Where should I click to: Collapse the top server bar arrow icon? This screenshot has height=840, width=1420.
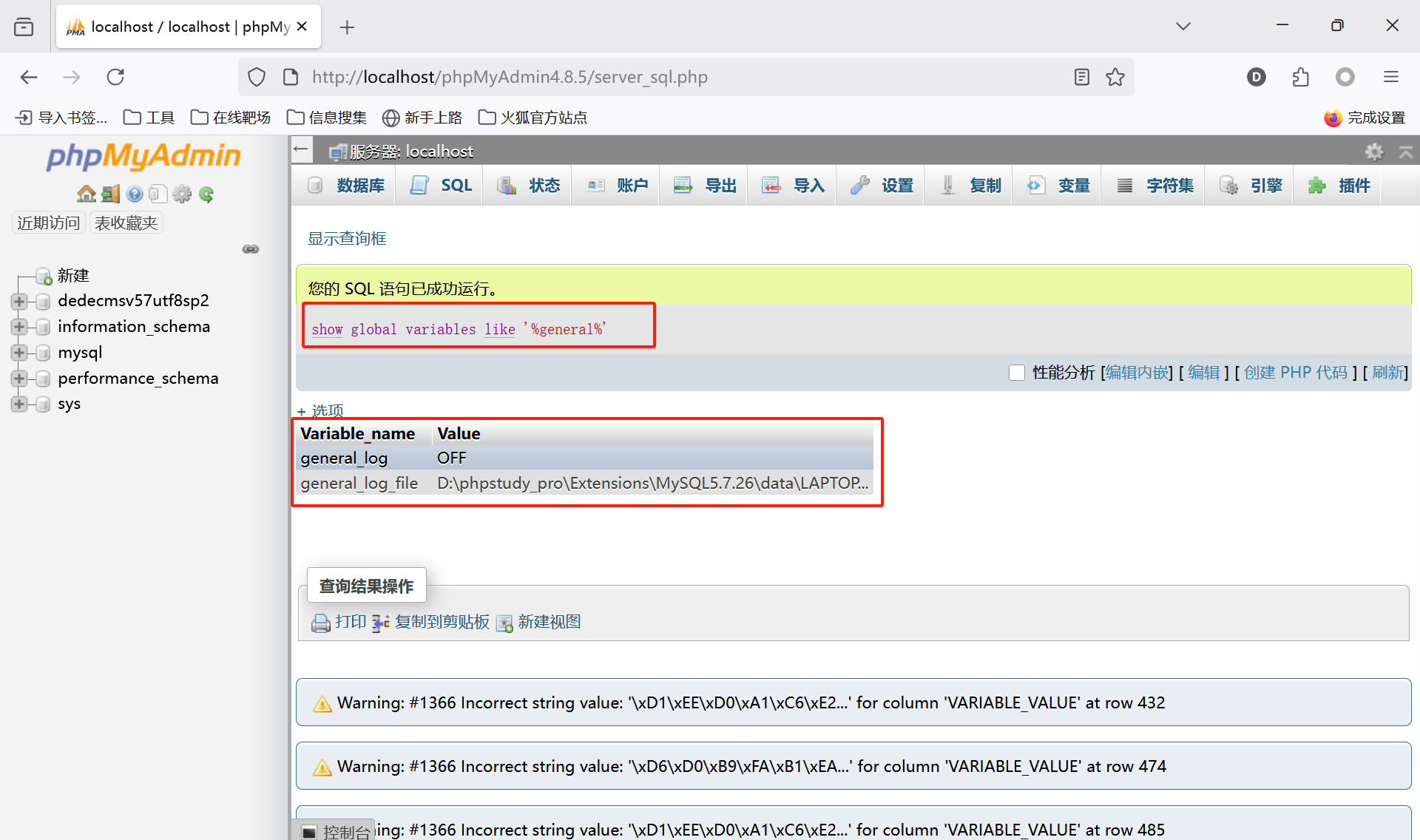1406,152
